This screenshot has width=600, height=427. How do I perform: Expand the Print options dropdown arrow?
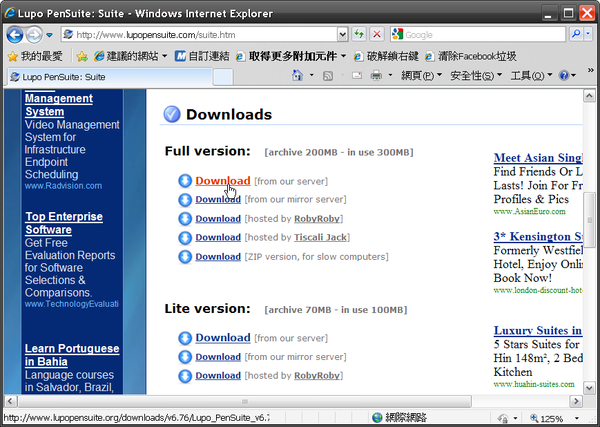pyautogui.click(x=390, y=75)
